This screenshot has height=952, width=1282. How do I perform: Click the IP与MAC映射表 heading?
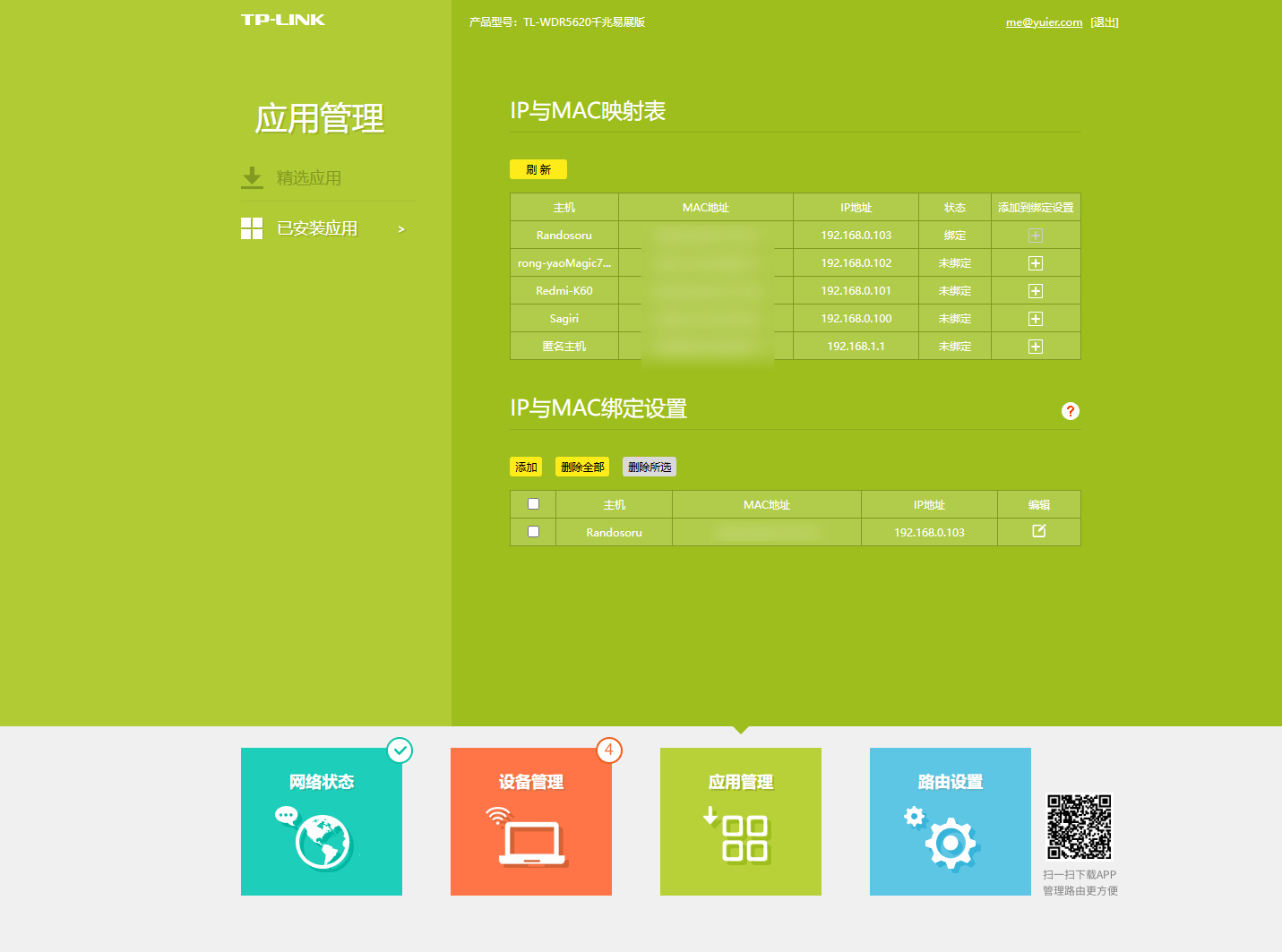[x=588, y=111]
